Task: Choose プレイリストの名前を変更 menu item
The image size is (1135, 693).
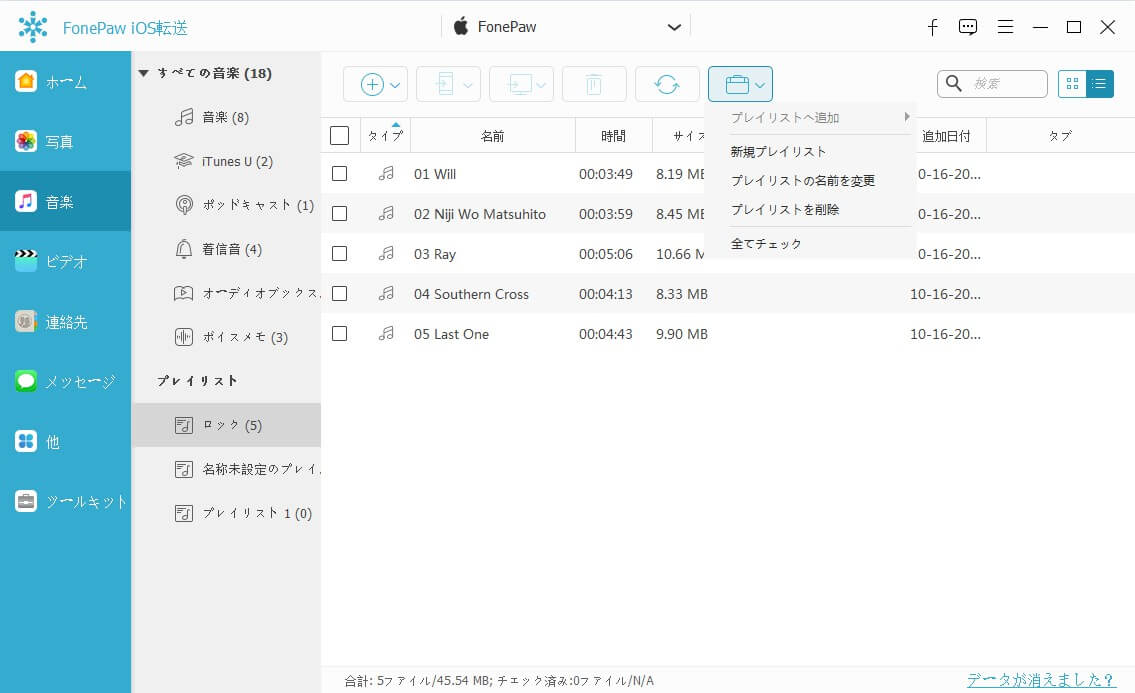Action: coord(803,180)
